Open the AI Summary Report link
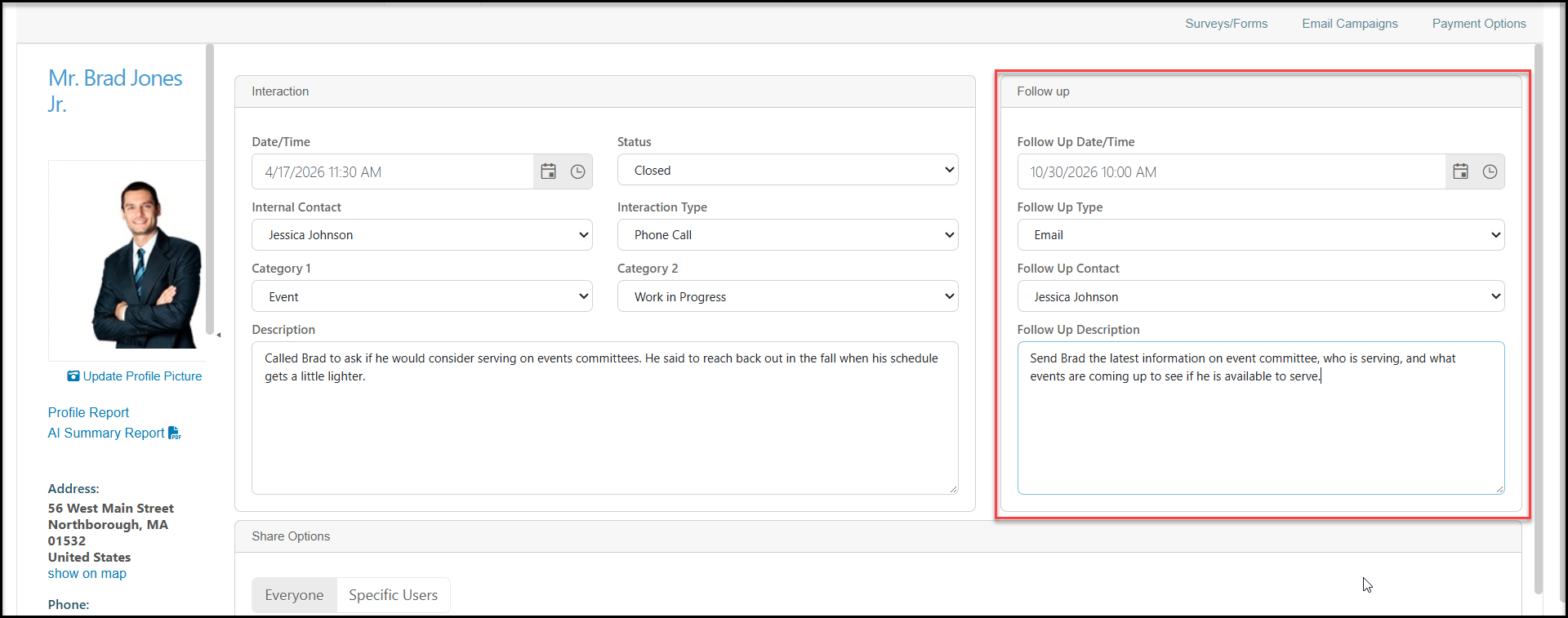Viewport: 1568px width, 618px height. (x=106, y=433)
